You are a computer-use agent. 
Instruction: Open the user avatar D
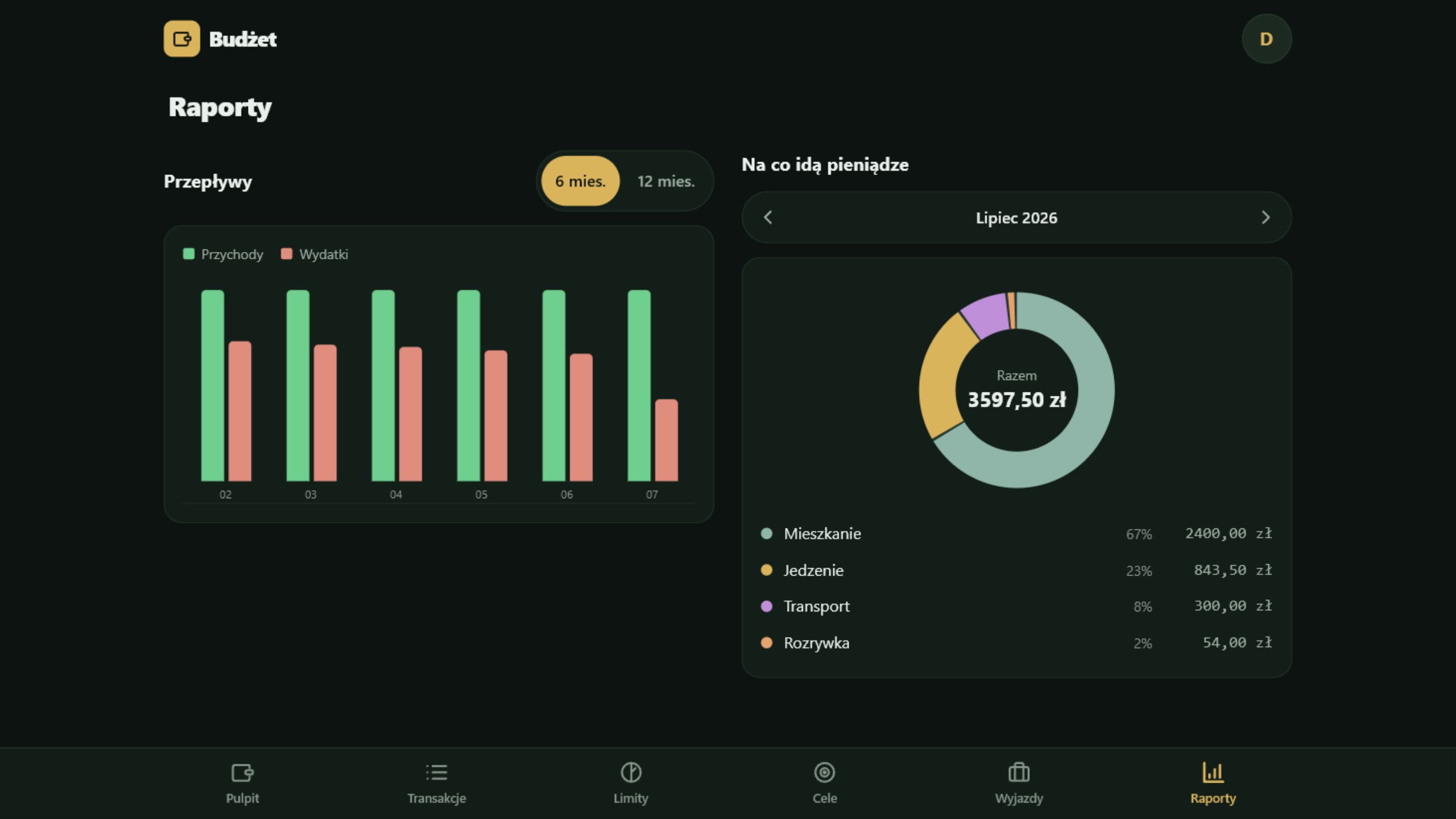pos(1267,39)
